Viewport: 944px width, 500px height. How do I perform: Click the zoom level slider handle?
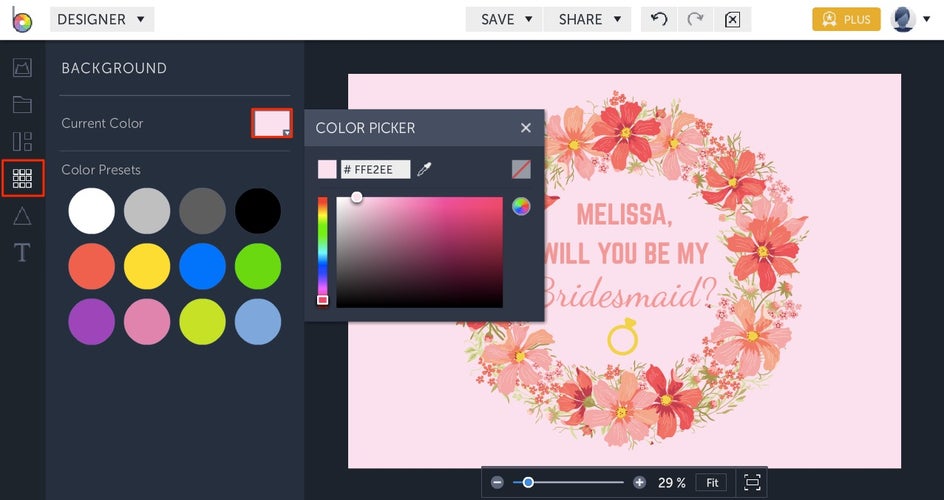tap(528, 483)
